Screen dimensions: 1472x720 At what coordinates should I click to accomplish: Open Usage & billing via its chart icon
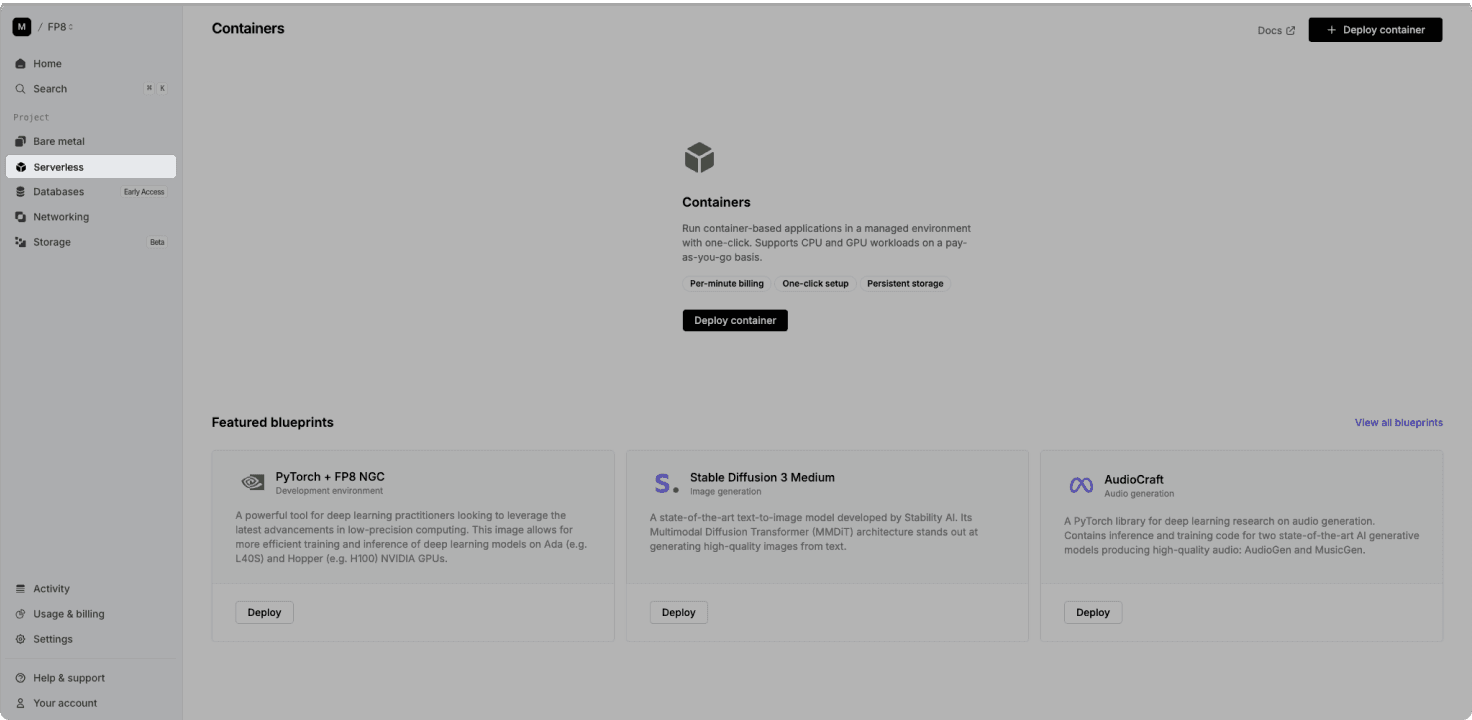click(20, 613)
